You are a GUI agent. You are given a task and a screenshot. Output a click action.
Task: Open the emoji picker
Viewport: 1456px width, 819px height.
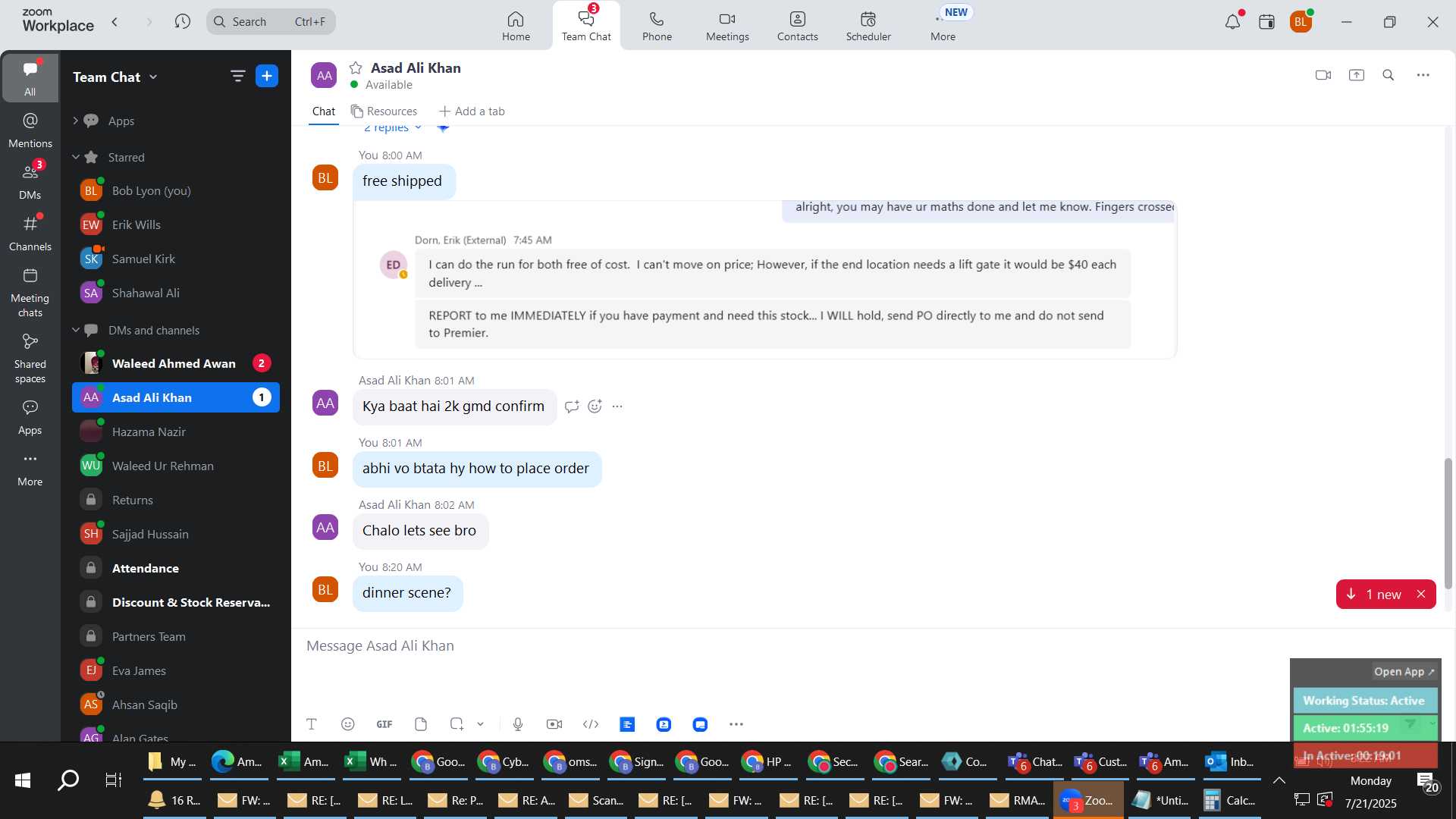click(348, 724)
